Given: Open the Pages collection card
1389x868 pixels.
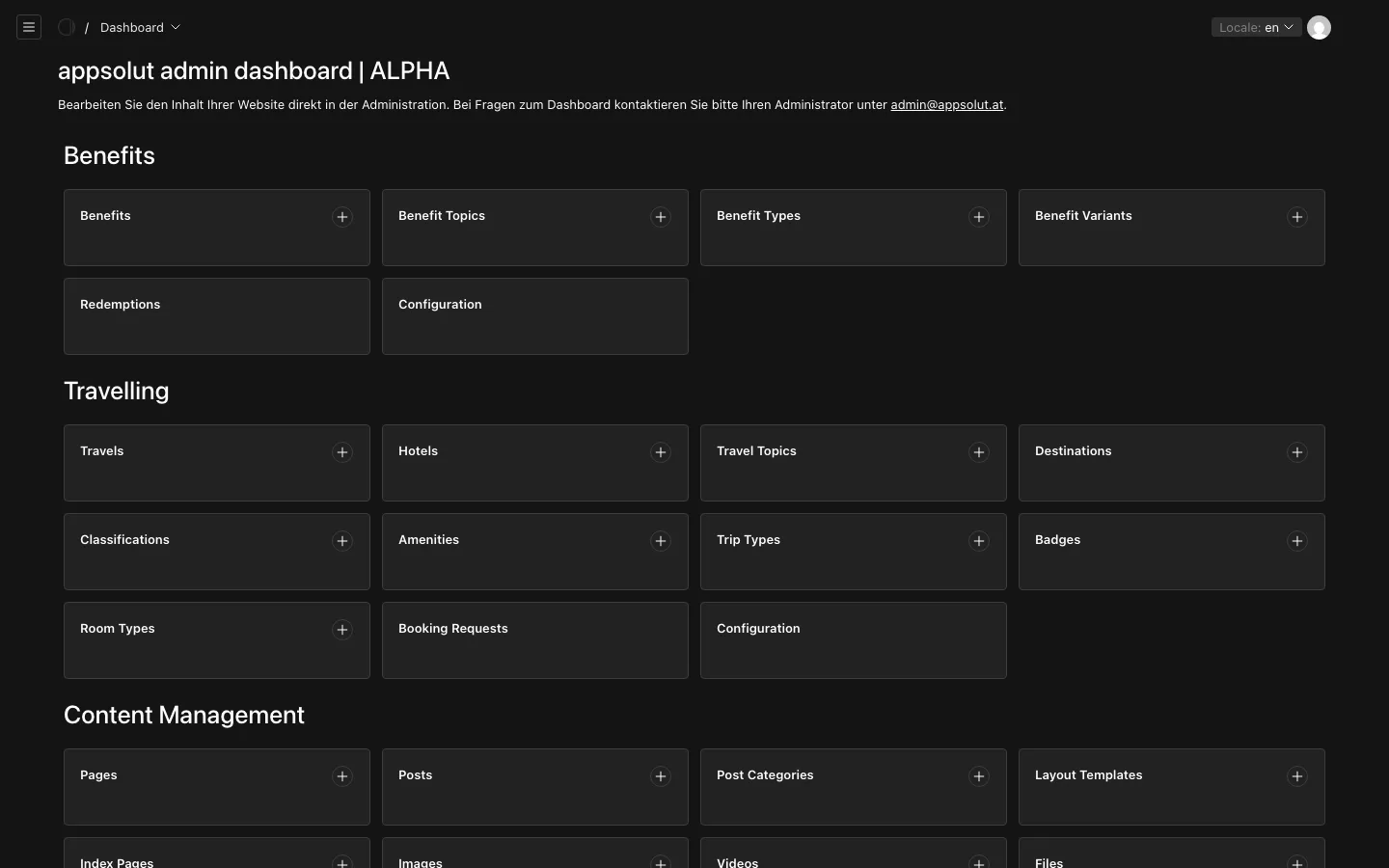Looking at the screenshot, I should click(217, 787).
